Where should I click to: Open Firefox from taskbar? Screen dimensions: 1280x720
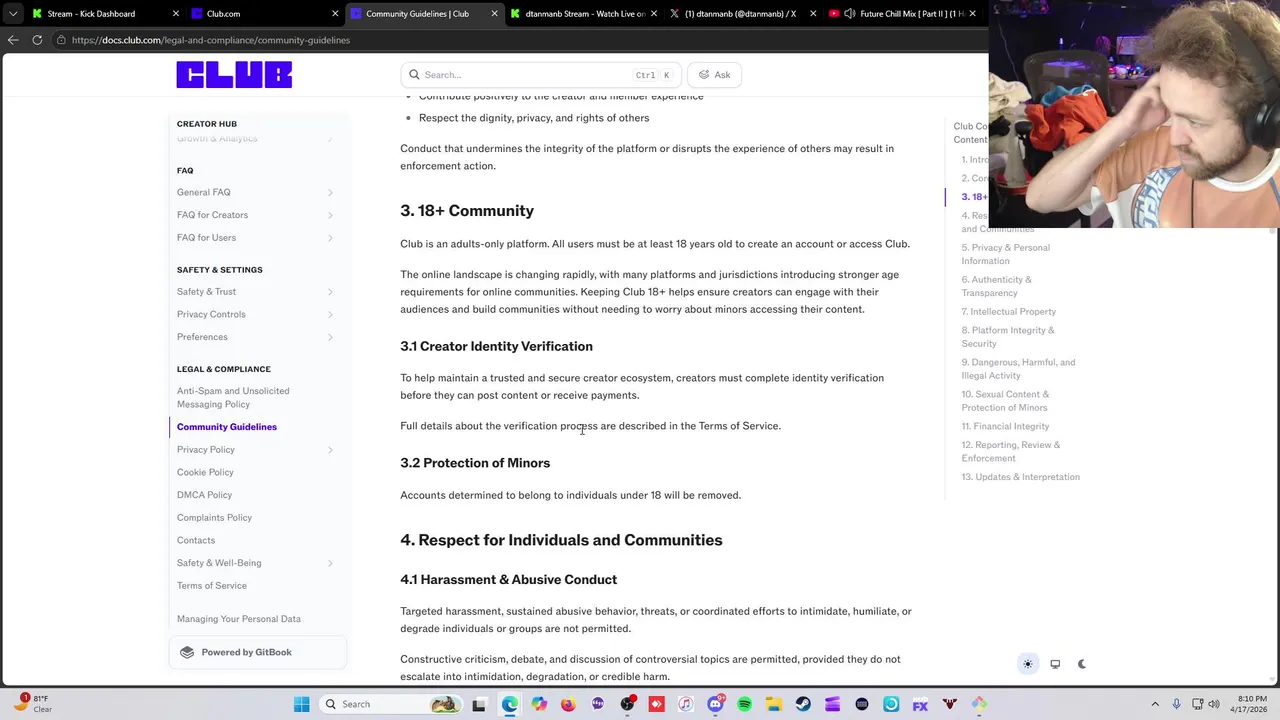coord(568,704)
